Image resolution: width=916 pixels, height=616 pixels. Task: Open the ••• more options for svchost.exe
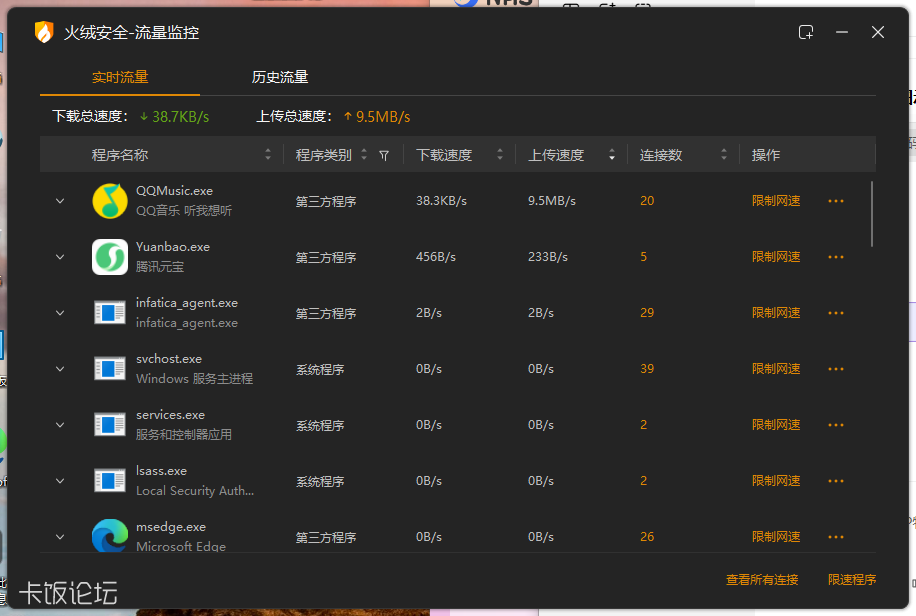pos(836,368)
